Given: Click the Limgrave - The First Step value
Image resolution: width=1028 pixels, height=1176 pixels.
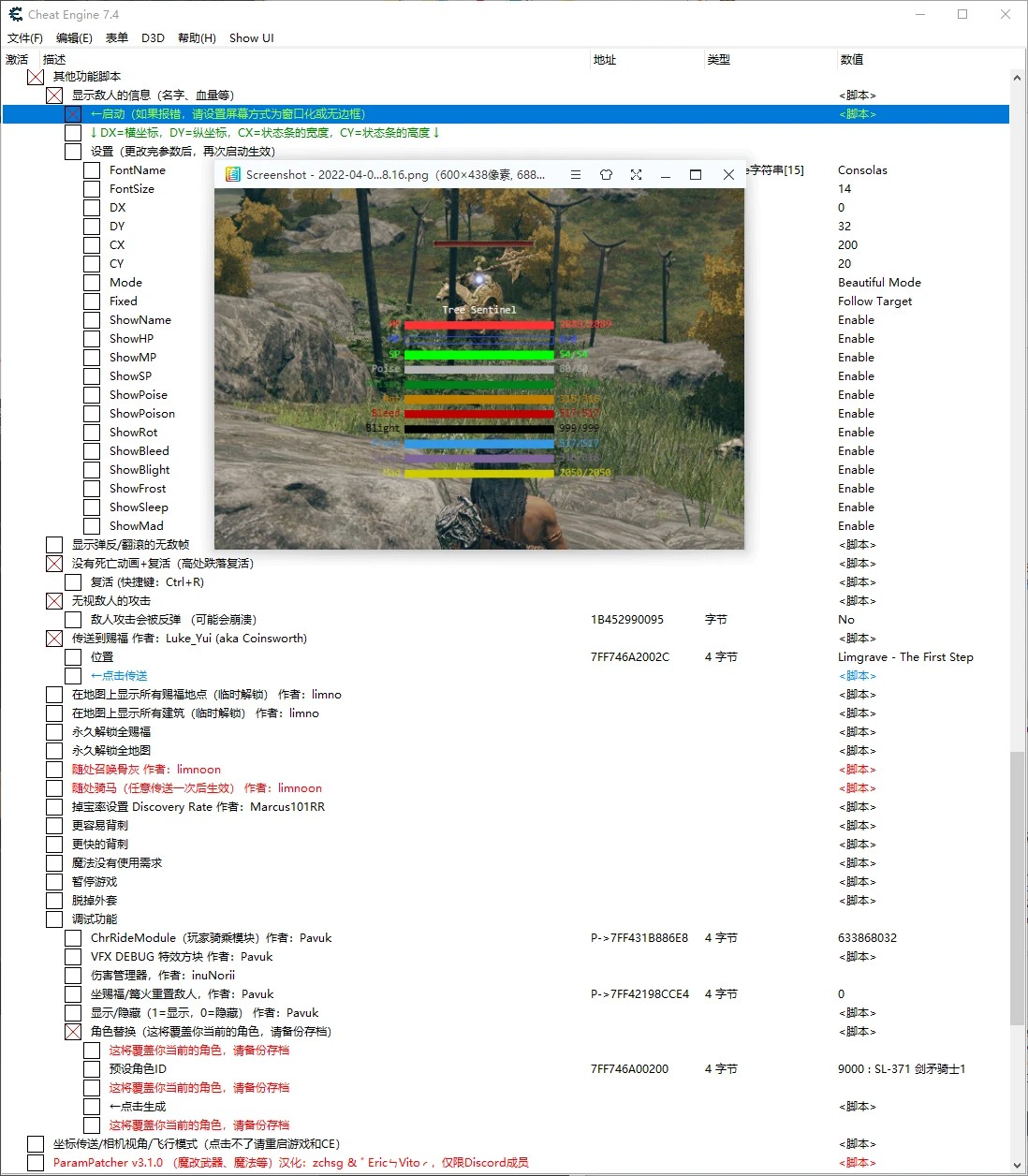Looking at the screenshot, I should 905,657.
